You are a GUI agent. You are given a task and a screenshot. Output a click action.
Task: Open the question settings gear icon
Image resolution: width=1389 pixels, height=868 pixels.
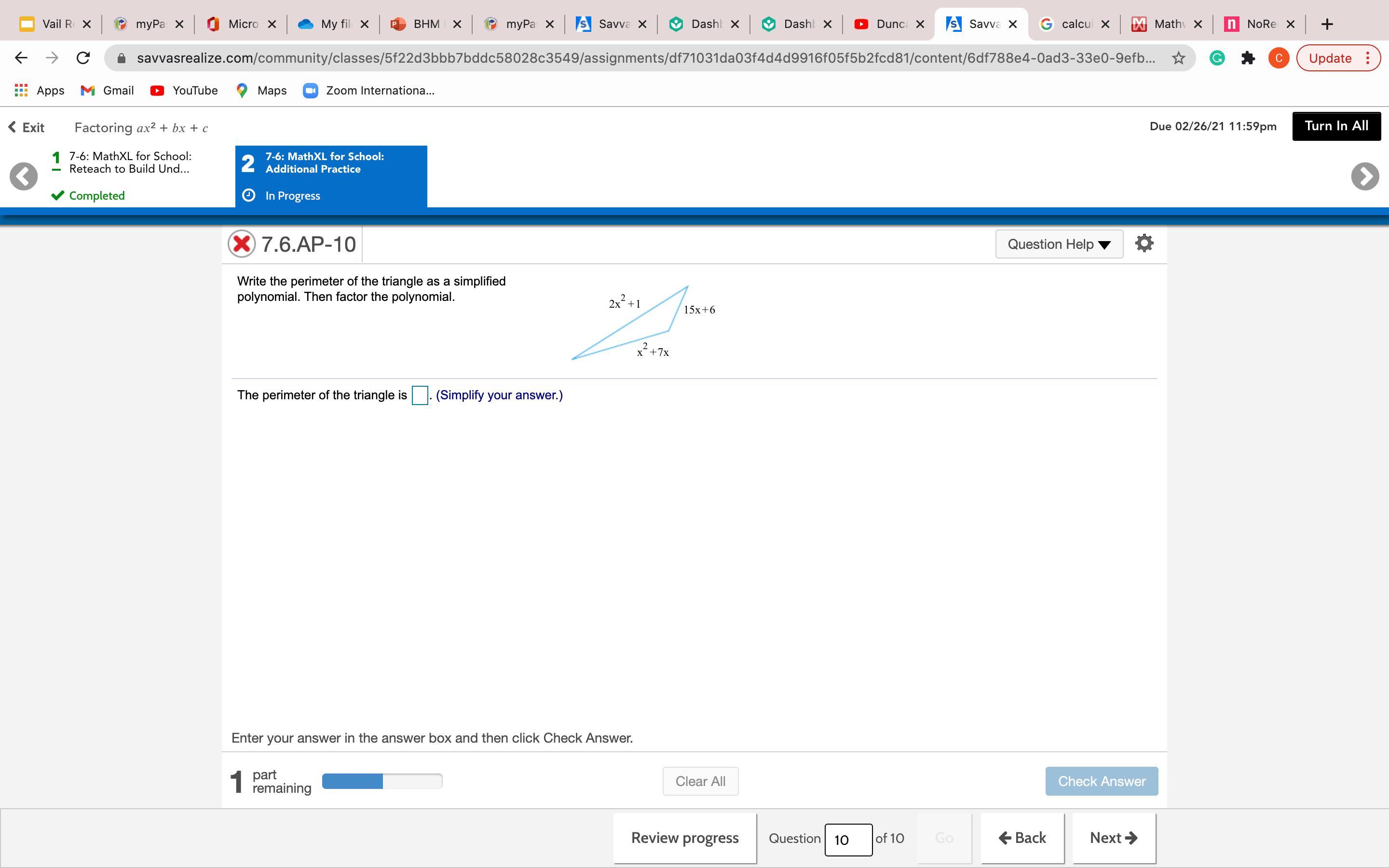pyautogui.click(x=1144, y=244)
